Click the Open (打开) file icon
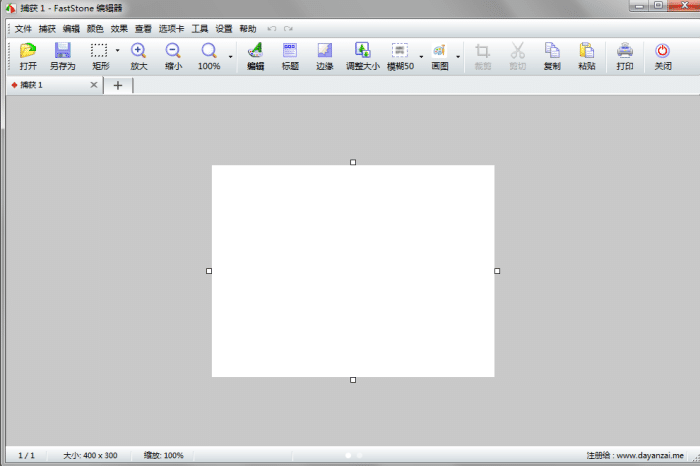700x466 pixels. 28,50
